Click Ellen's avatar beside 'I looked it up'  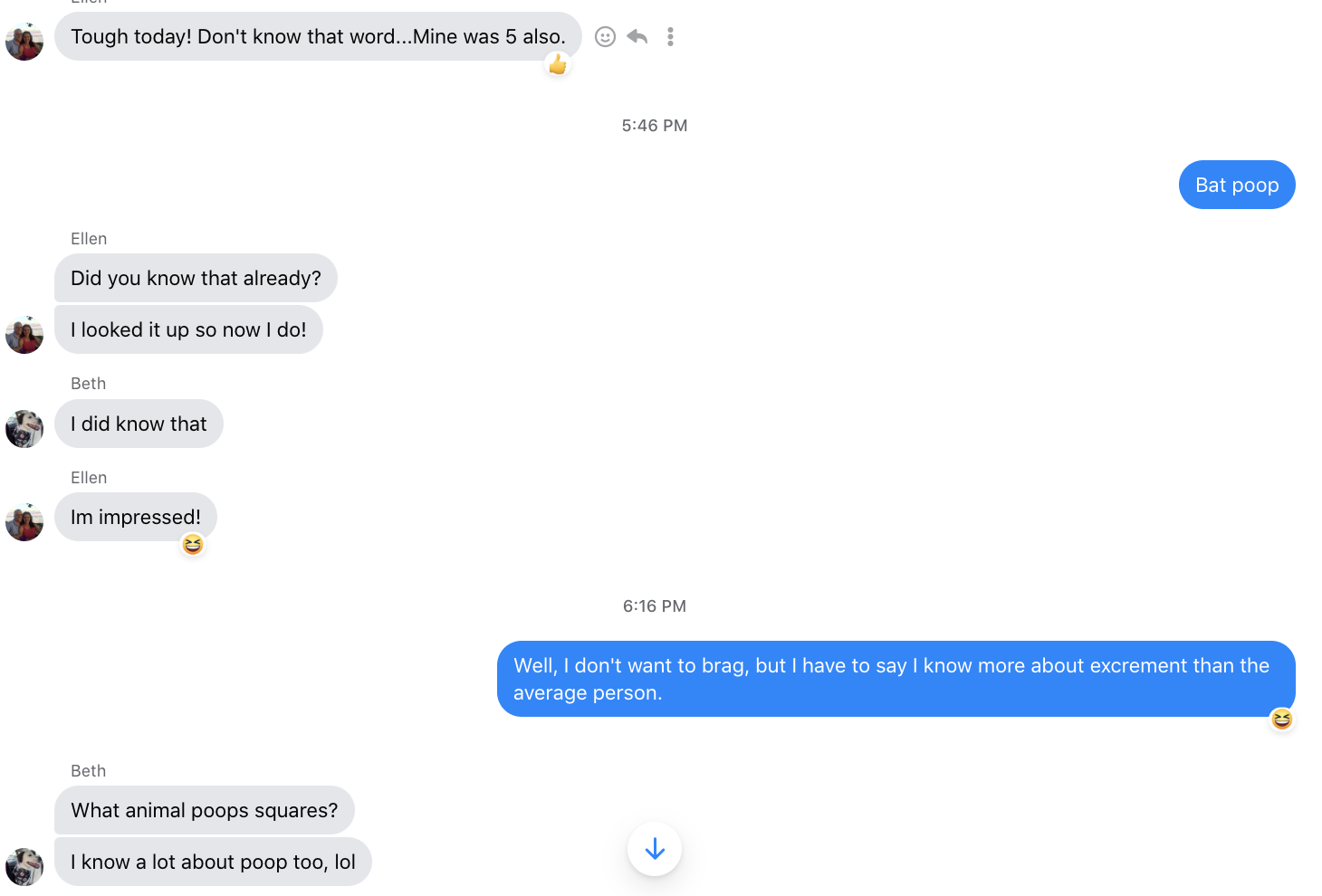[24, 335]
